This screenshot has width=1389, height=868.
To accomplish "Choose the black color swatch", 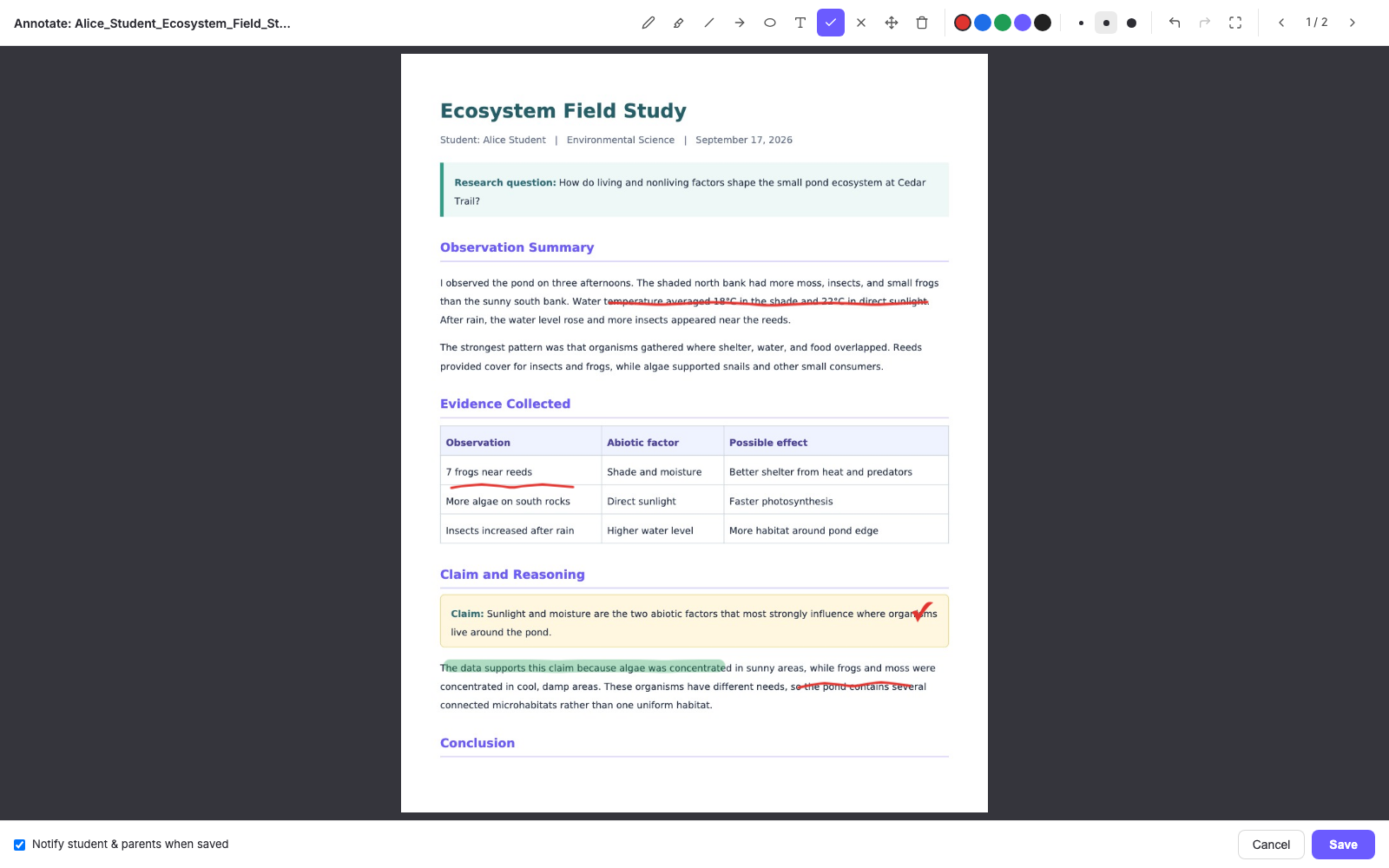I will click(x=1043, y=23).
